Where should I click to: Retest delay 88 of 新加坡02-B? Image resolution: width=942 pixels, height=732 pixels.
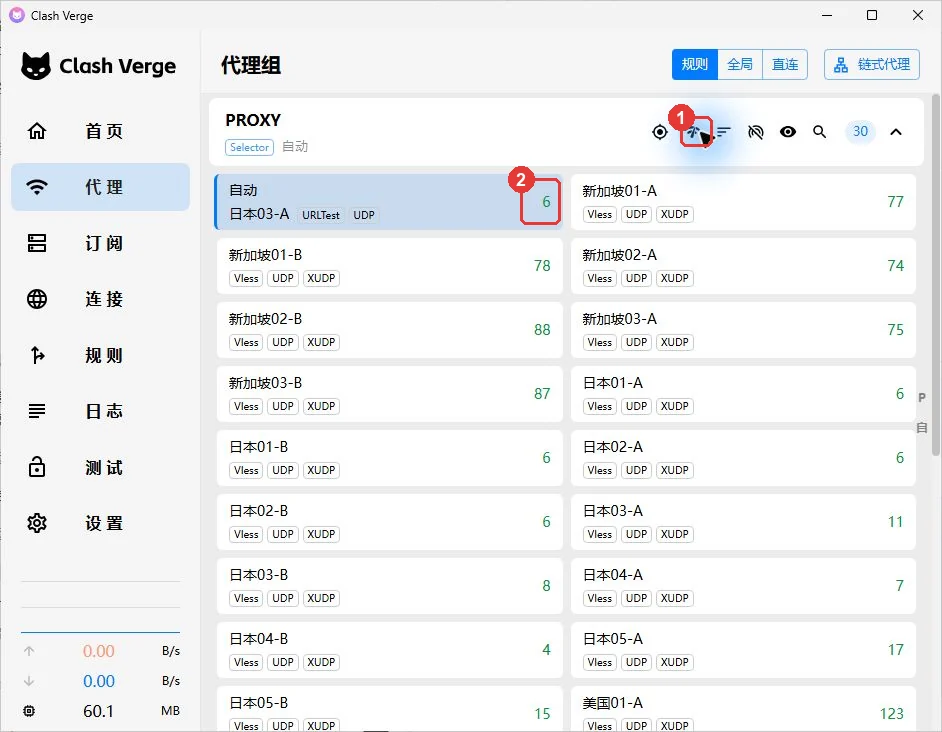click(x=542, y=330)
